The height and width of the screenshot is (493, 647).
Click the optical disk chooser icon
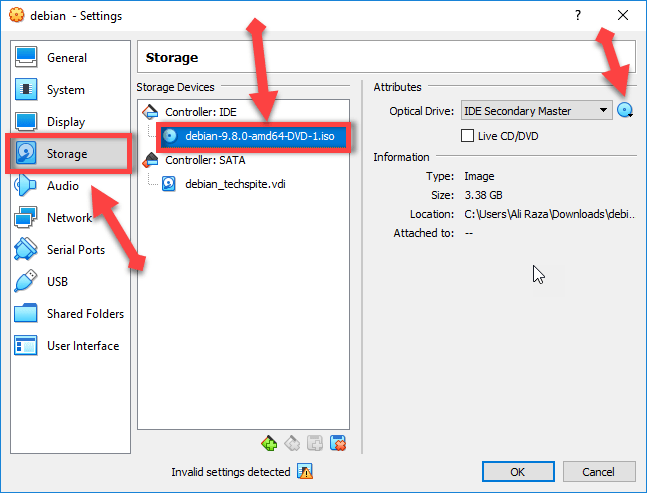tap(626, 111)
